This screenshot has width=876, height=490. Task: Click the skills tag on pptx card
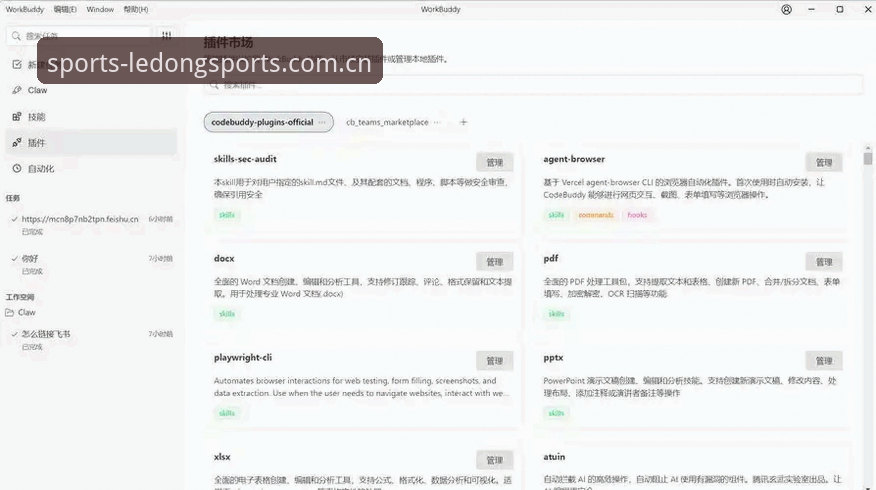click(x=556, y=413)
